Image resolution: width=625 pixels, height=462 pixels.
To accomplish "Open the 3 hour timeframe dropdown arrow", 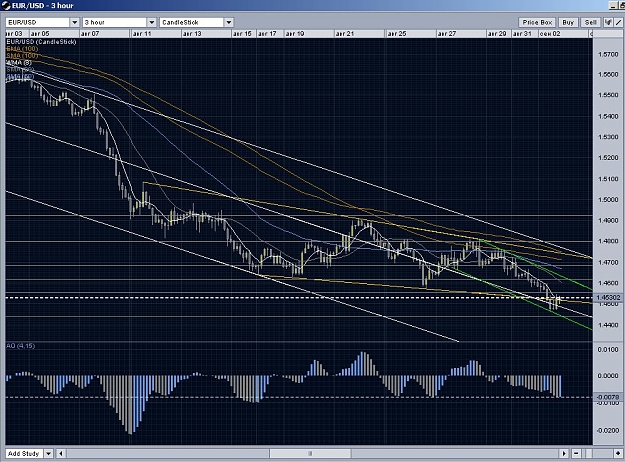I will point(151,22).
